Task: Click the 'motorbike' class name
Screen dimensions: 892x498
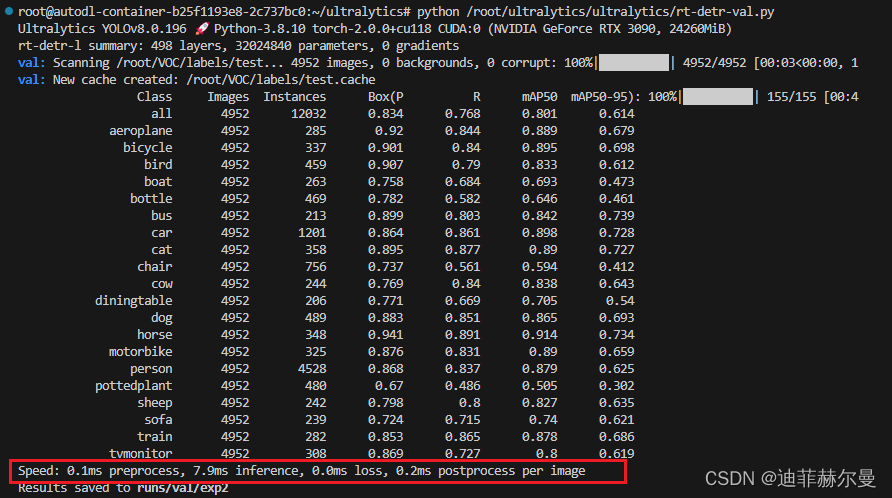Action: pos(141,352)
